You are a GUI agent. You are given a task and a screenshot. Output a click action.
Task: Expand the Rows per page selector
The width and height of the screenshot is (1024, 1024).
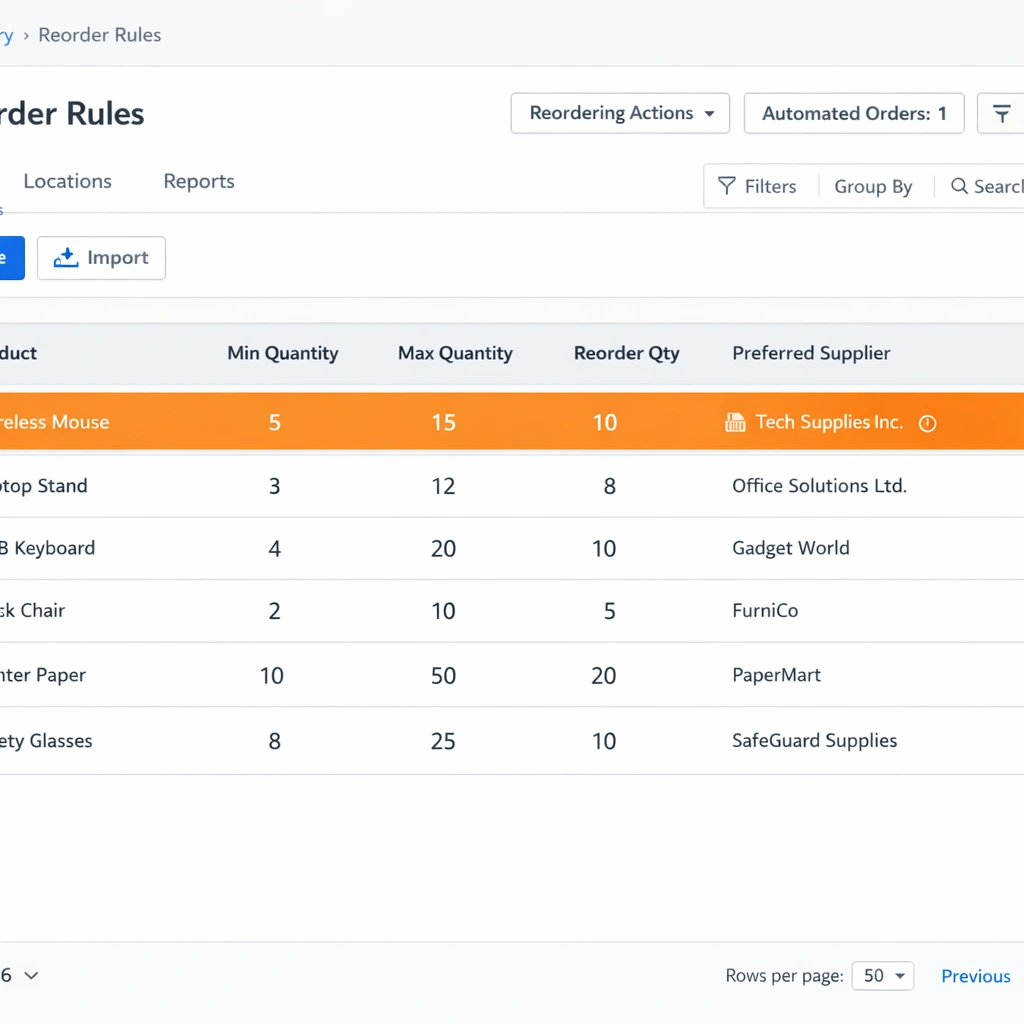point(882,976)
